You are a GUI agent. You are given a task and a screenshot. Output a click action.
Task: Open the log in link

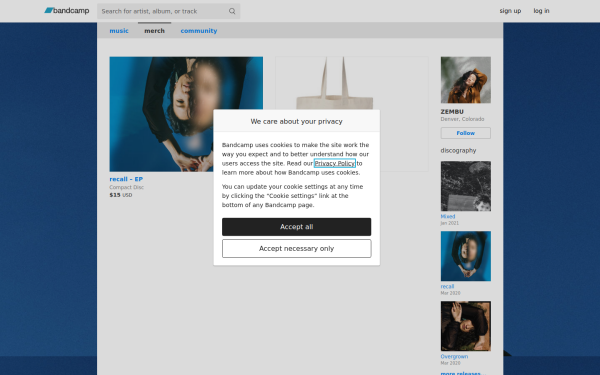coord(541,11)
